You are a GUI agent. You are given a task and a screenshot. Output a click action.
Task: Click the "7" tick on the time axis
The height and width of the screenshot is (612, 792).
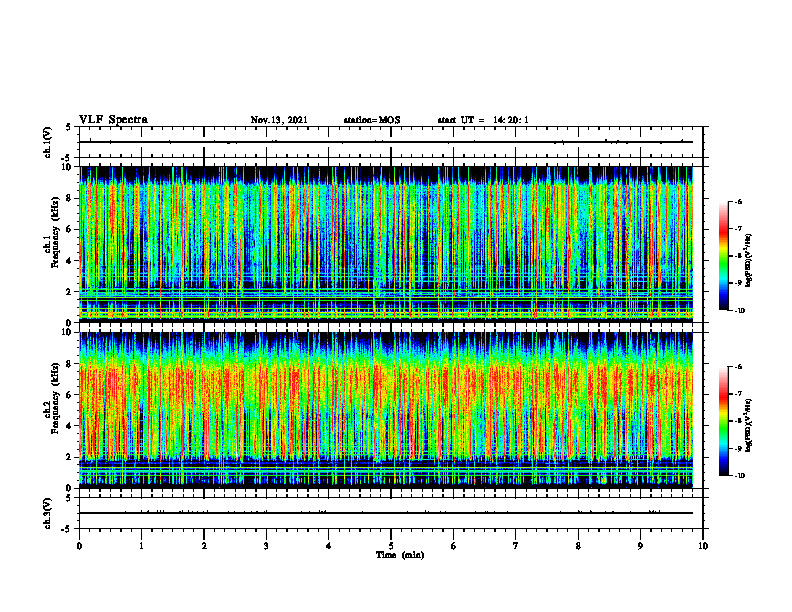tap(516, 546)
